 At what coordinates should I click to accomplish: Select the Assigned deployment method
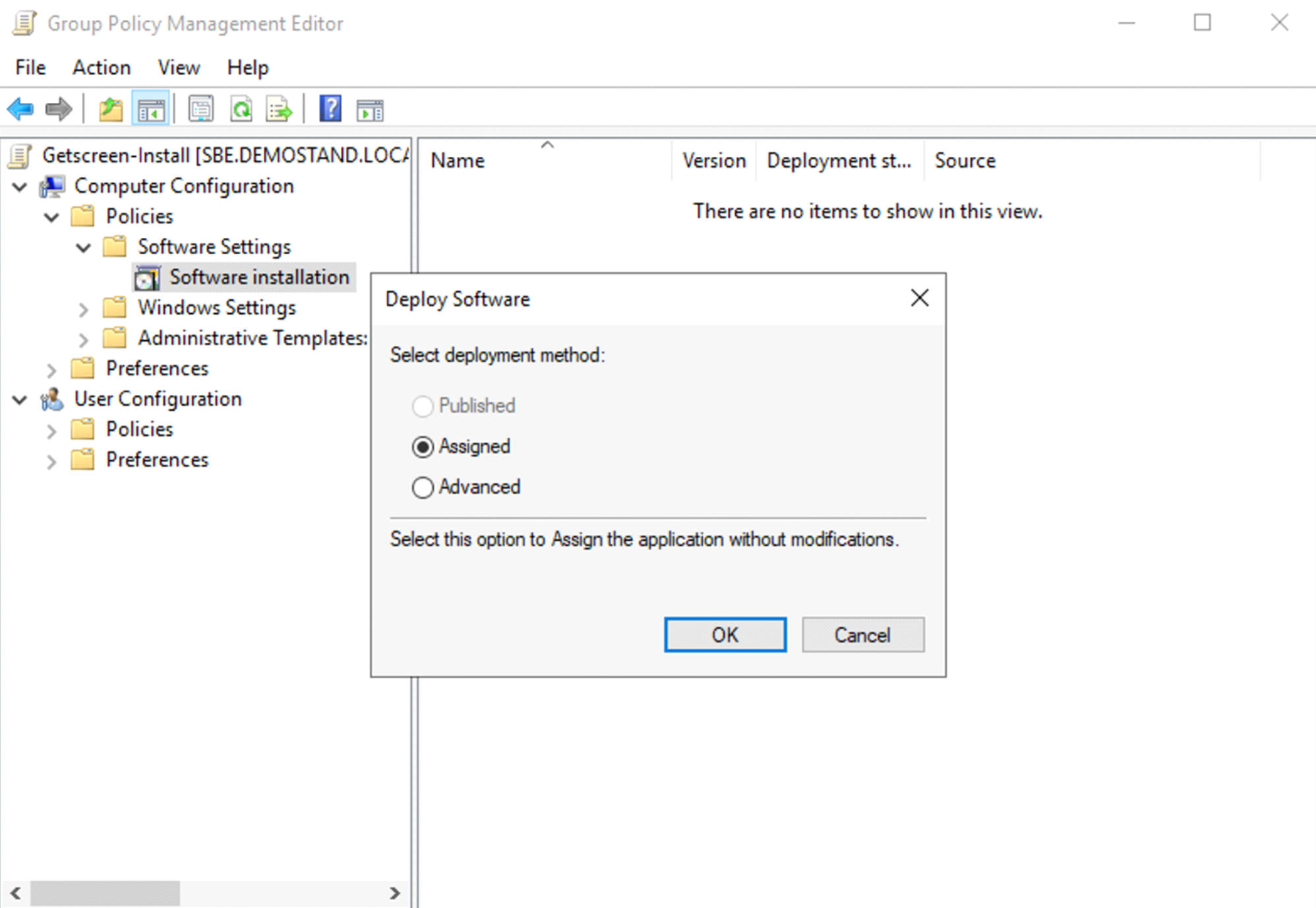tap(423, 447)
